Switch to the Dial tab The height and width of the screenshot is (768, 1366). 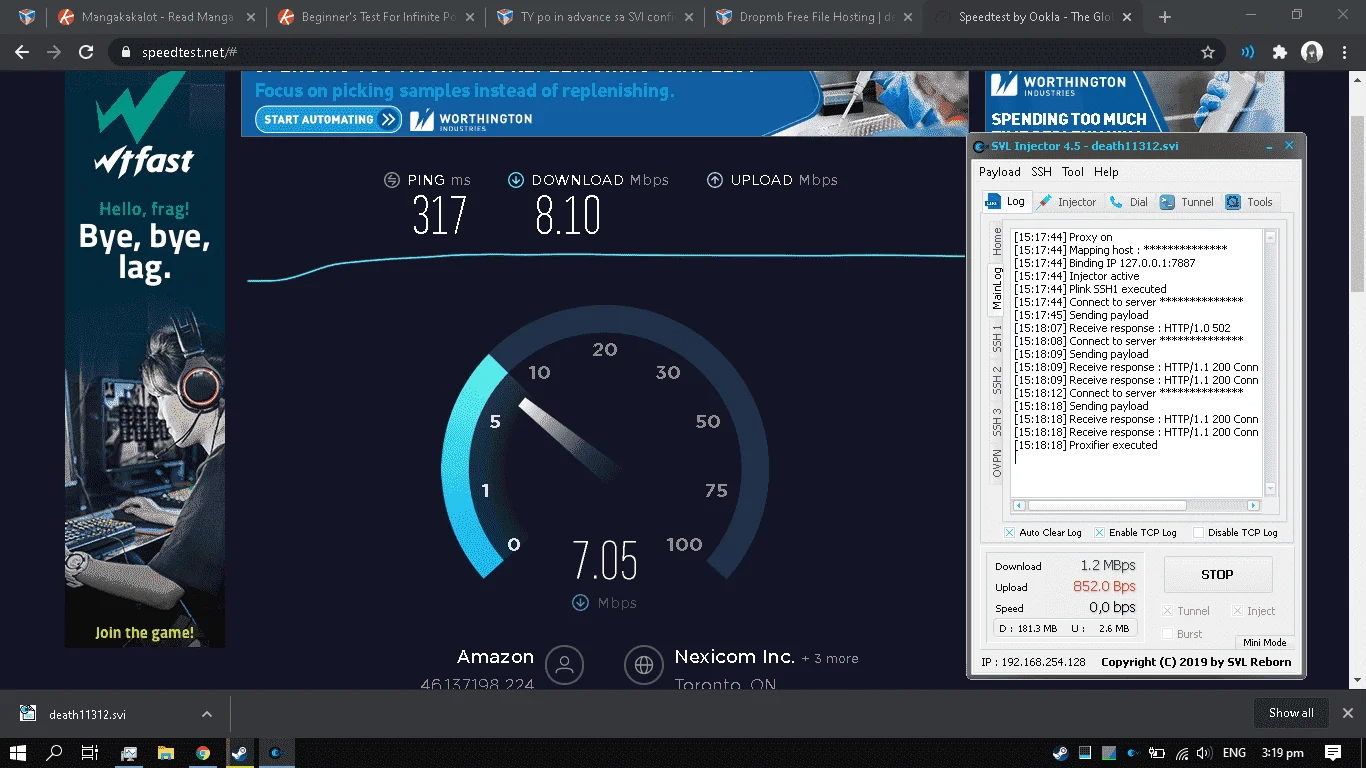[1129, 202]
